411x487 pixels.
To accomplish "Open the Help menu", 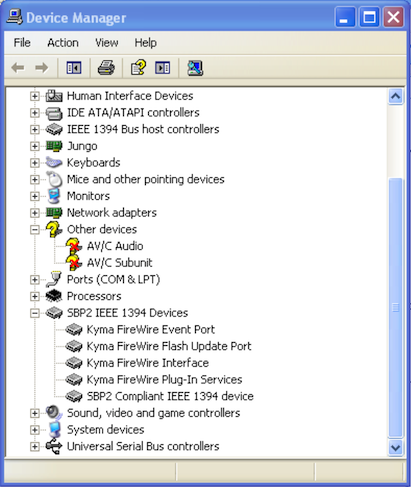I will (x=145, y=43).
